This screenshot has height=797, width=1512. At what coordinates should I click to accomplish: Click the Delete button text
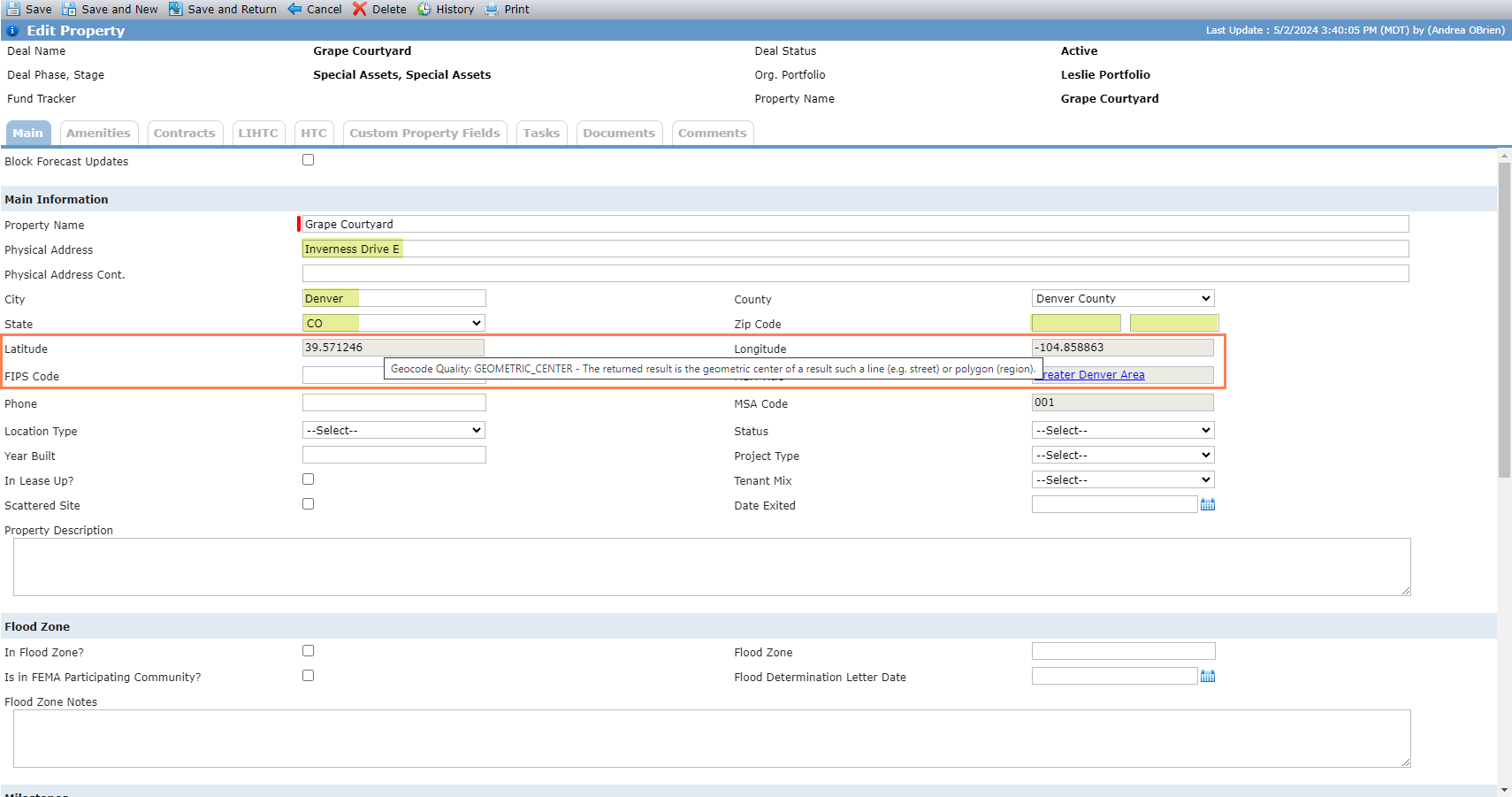(389, 9)
